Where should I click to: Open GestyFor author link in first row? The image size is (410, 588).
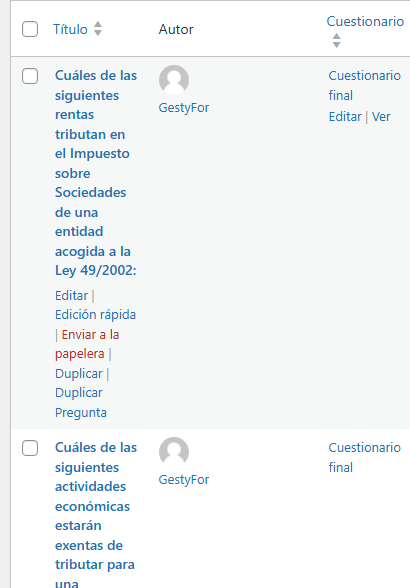[184, 108]
